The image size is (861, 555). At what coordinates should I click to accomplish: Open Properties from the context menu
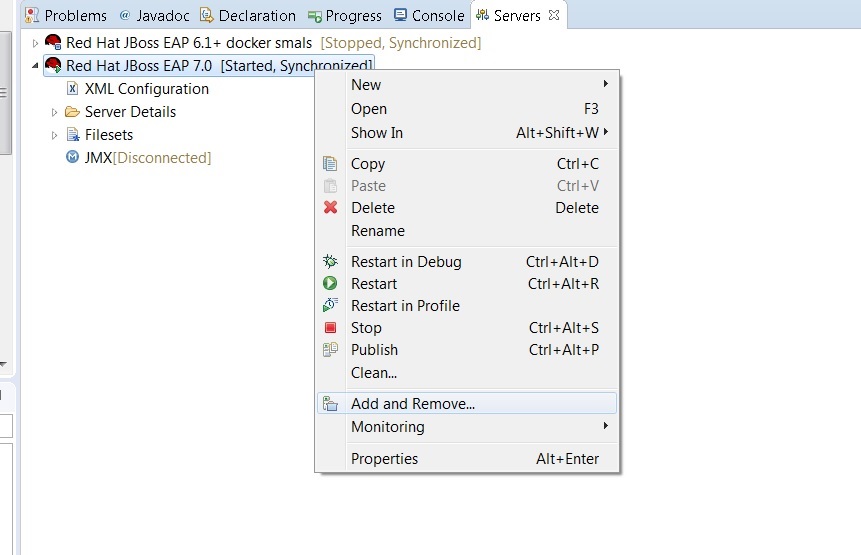[467, 458]
